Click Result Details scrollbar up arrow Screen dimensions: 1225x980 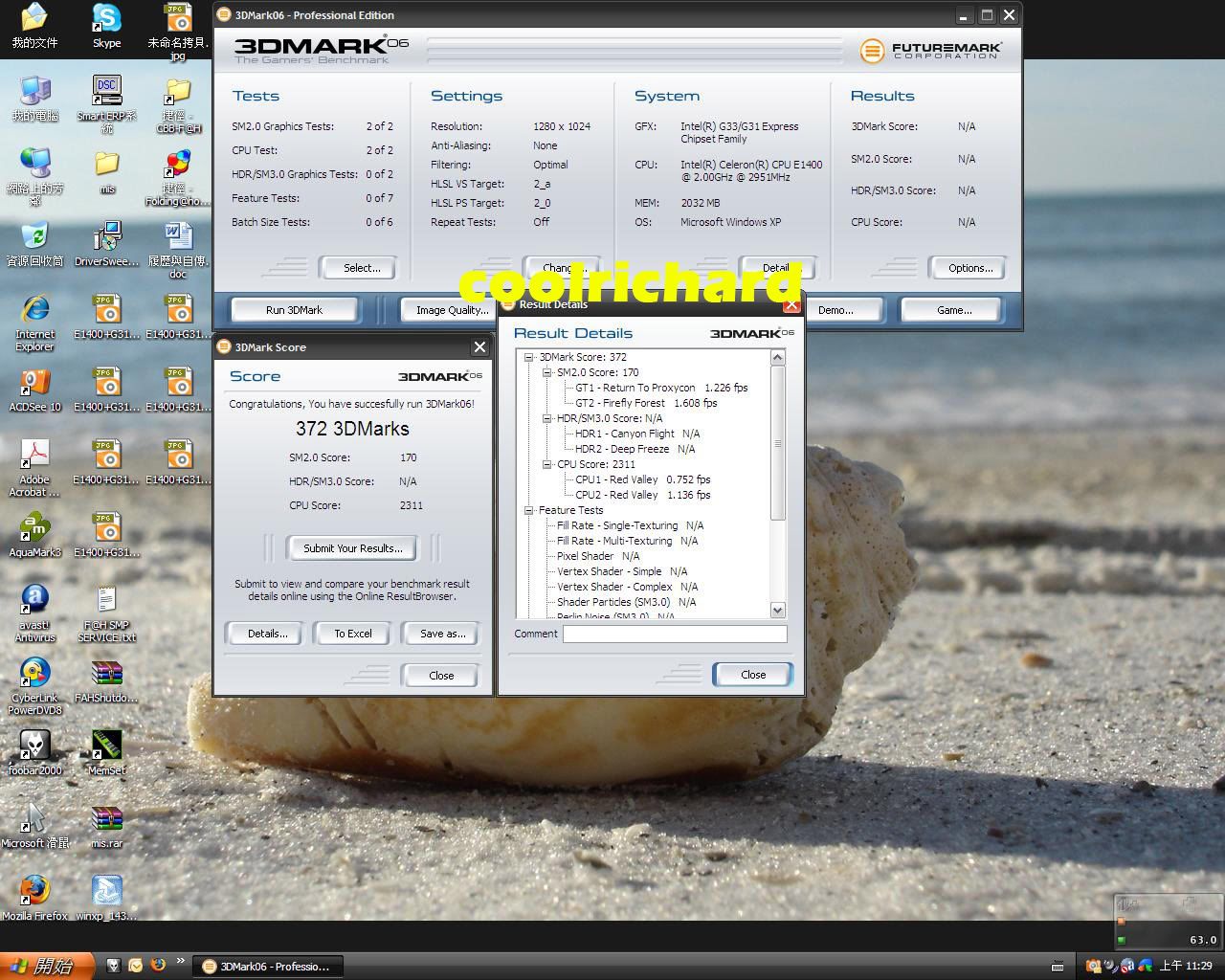(777, 357)
